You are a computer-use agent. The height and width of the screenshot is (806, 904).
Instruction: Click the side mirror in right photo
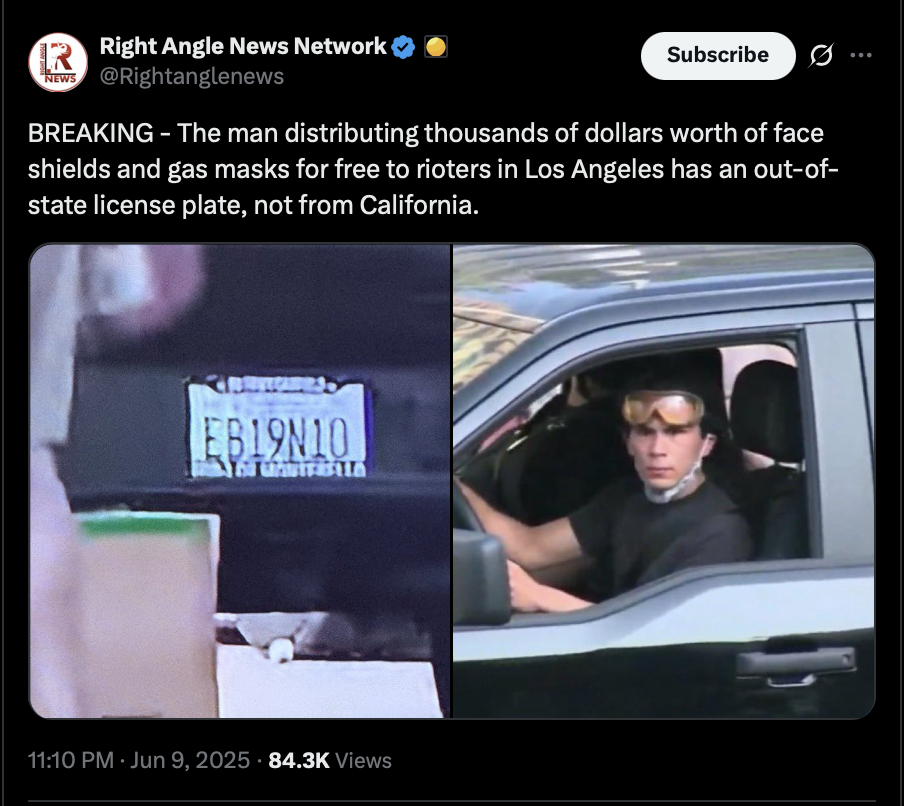pyautogui.click(x=480, y=578)
